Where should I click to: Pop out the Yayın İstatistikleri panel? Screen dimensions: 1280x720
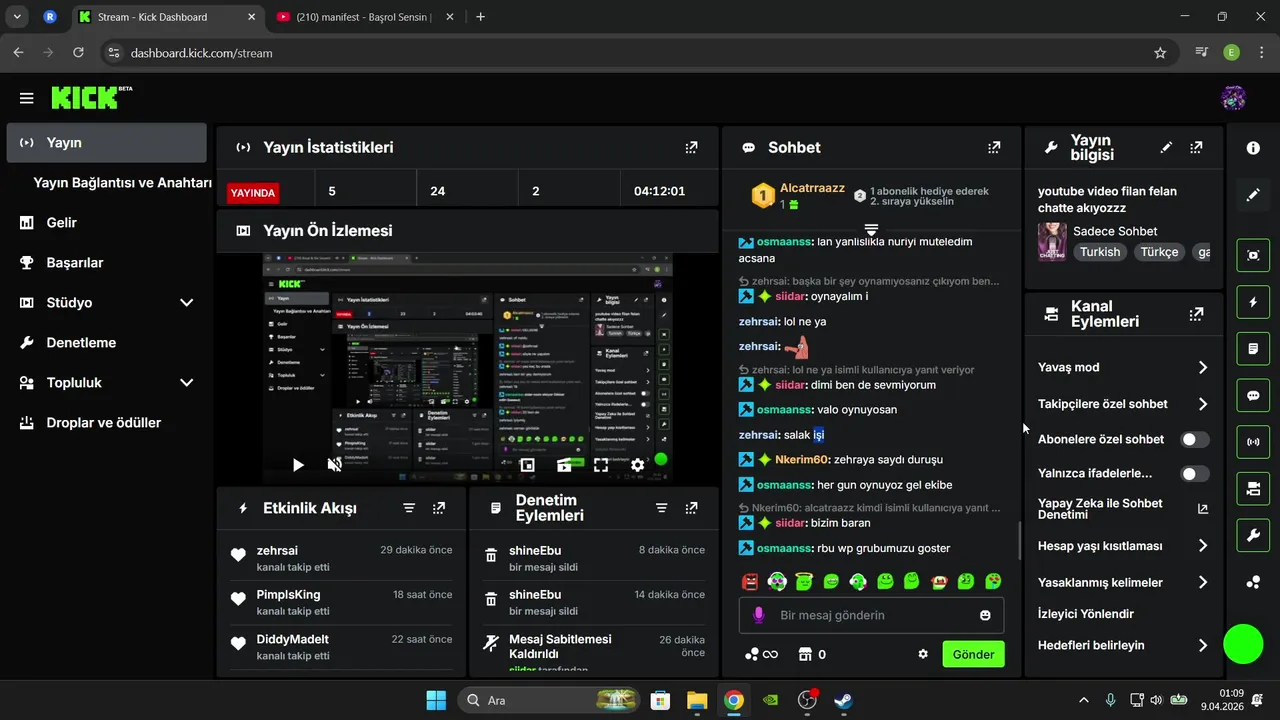pos(691,147)
